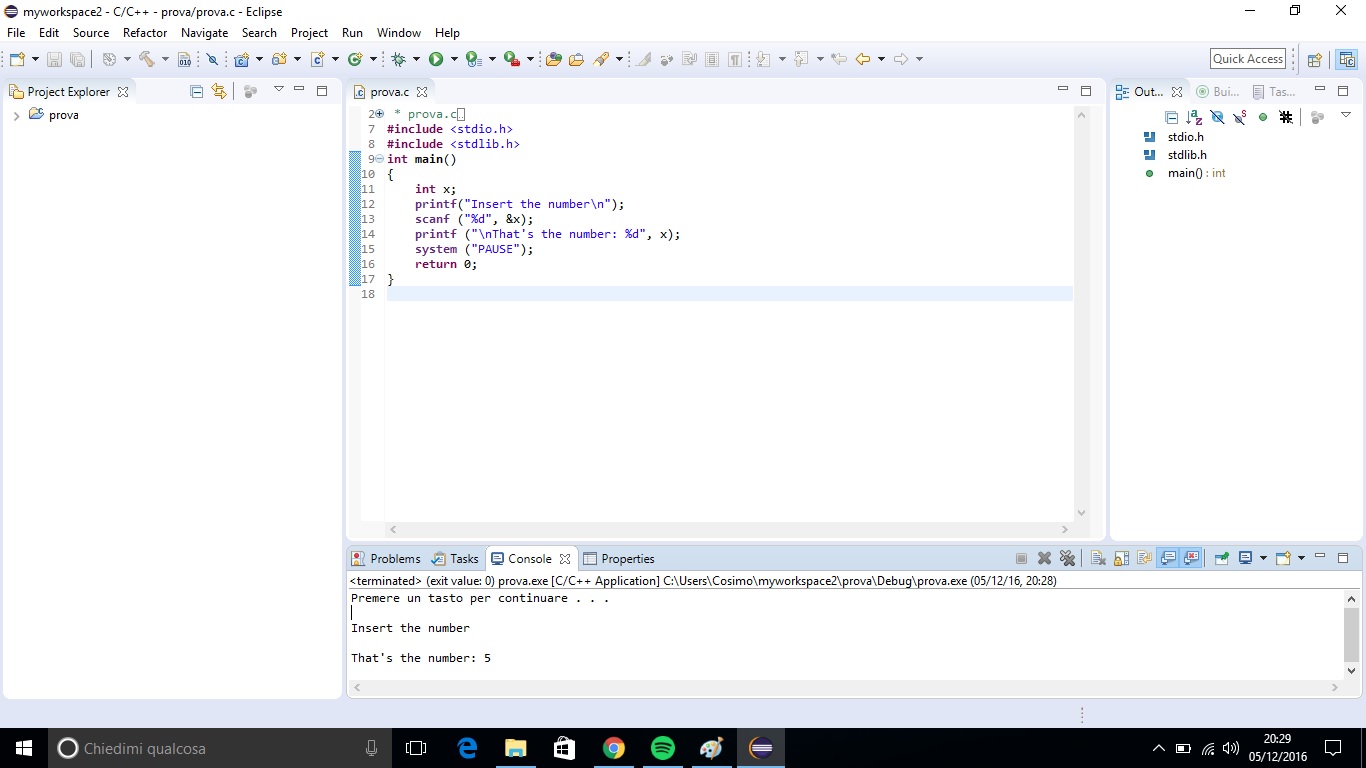Start debugging with the bug icon

(399, 60)
